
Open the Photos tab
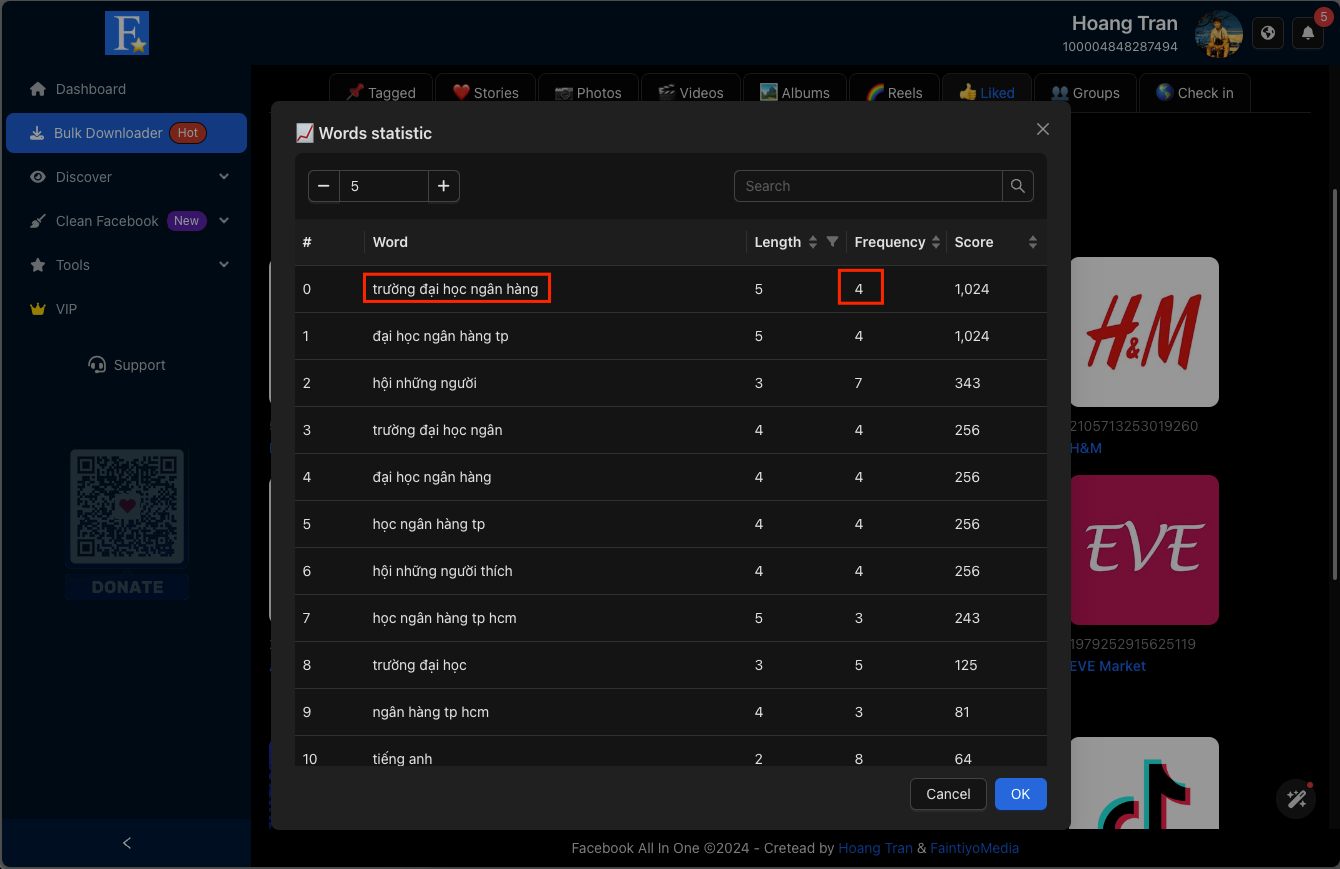tap(588, 92)
